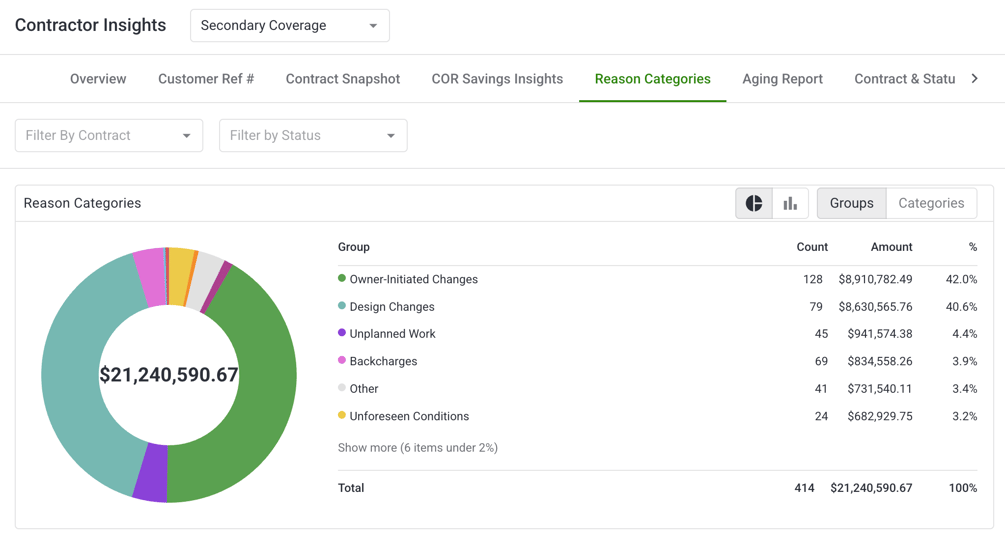This screenshot has height=541, width=1005.
Task: Click the pink Backcharges legend dot
Action: click(x=342, y=360)
